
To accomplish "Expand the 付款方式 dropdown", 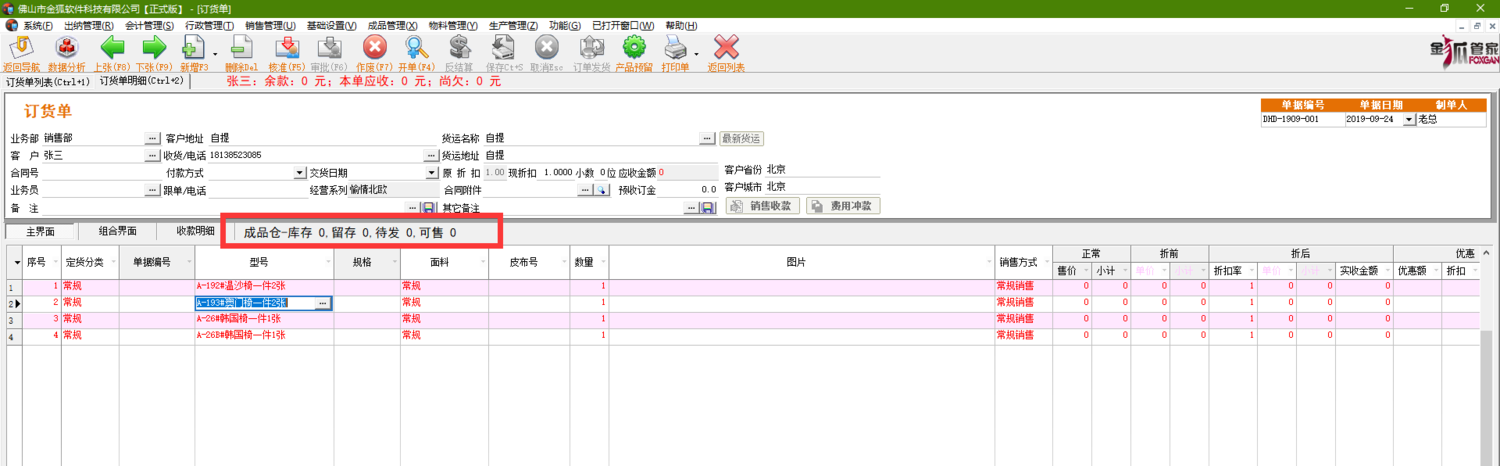I will click(300, 173).
